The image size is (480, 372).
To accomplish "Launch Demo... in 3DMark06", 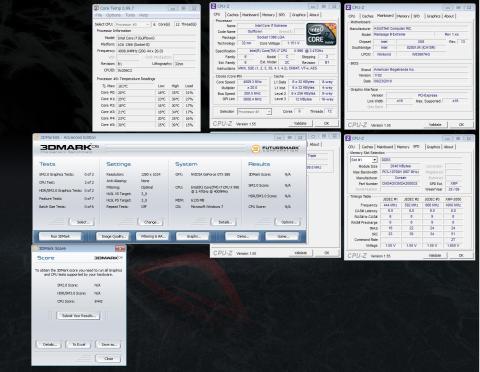I will coord(242,236).
